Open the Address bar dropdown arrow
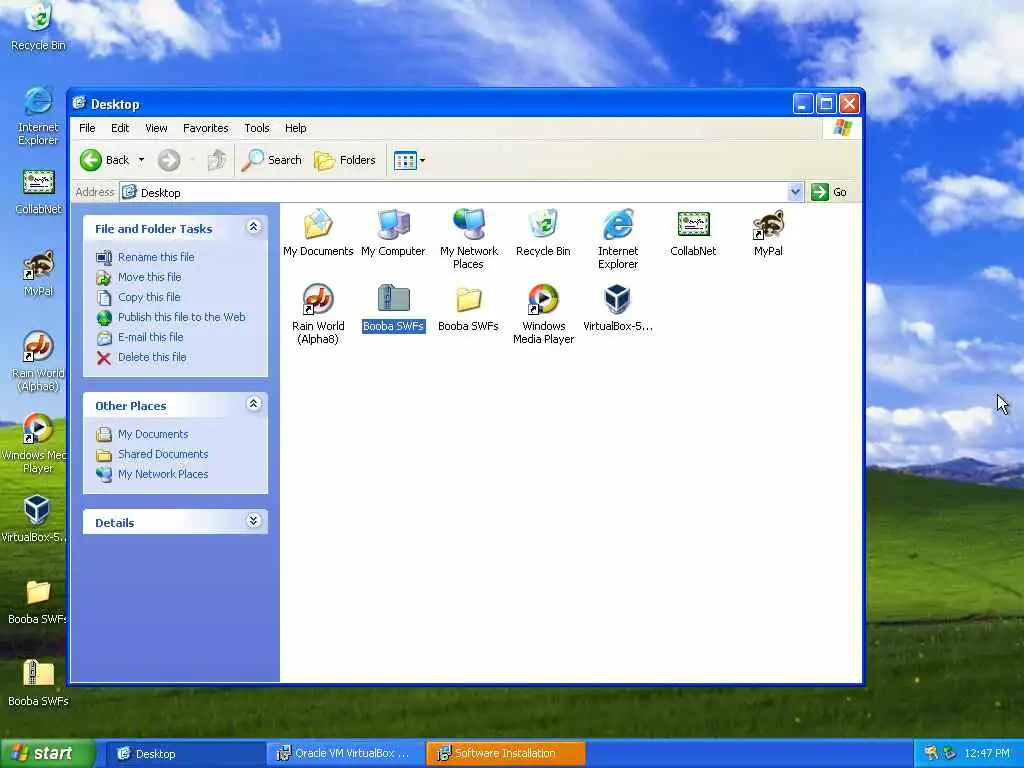1024x768 pixels. pyautogui.click(x=795, y=192)
